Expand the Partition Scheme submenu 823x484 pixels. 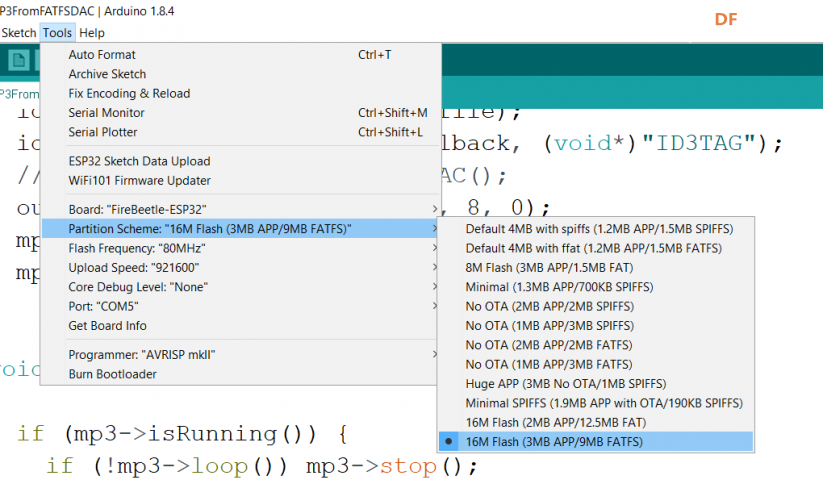[241, 229]
